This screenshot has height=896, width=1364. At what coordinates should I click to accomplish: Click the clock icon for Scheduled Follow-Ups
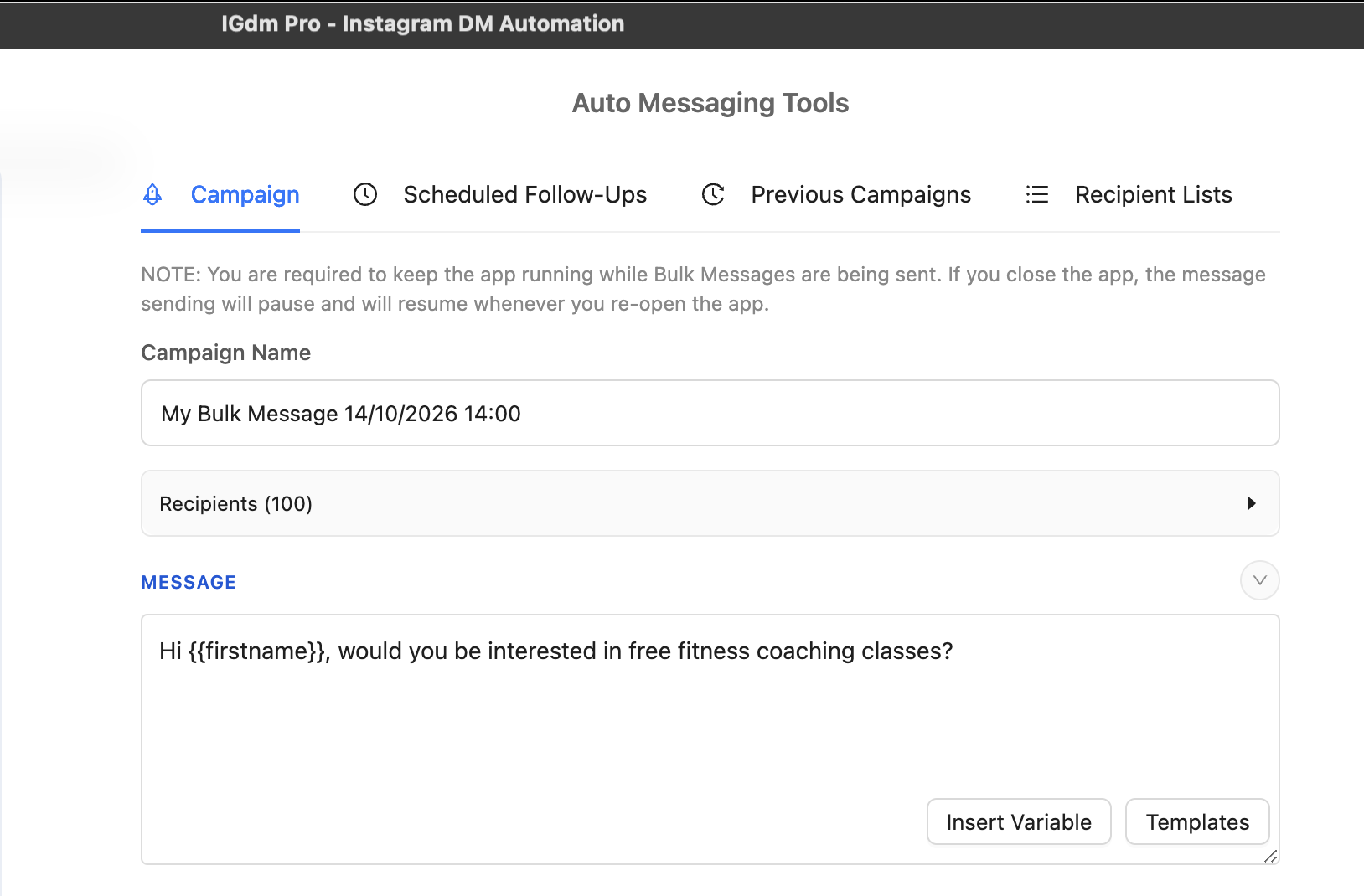(365, 194)
